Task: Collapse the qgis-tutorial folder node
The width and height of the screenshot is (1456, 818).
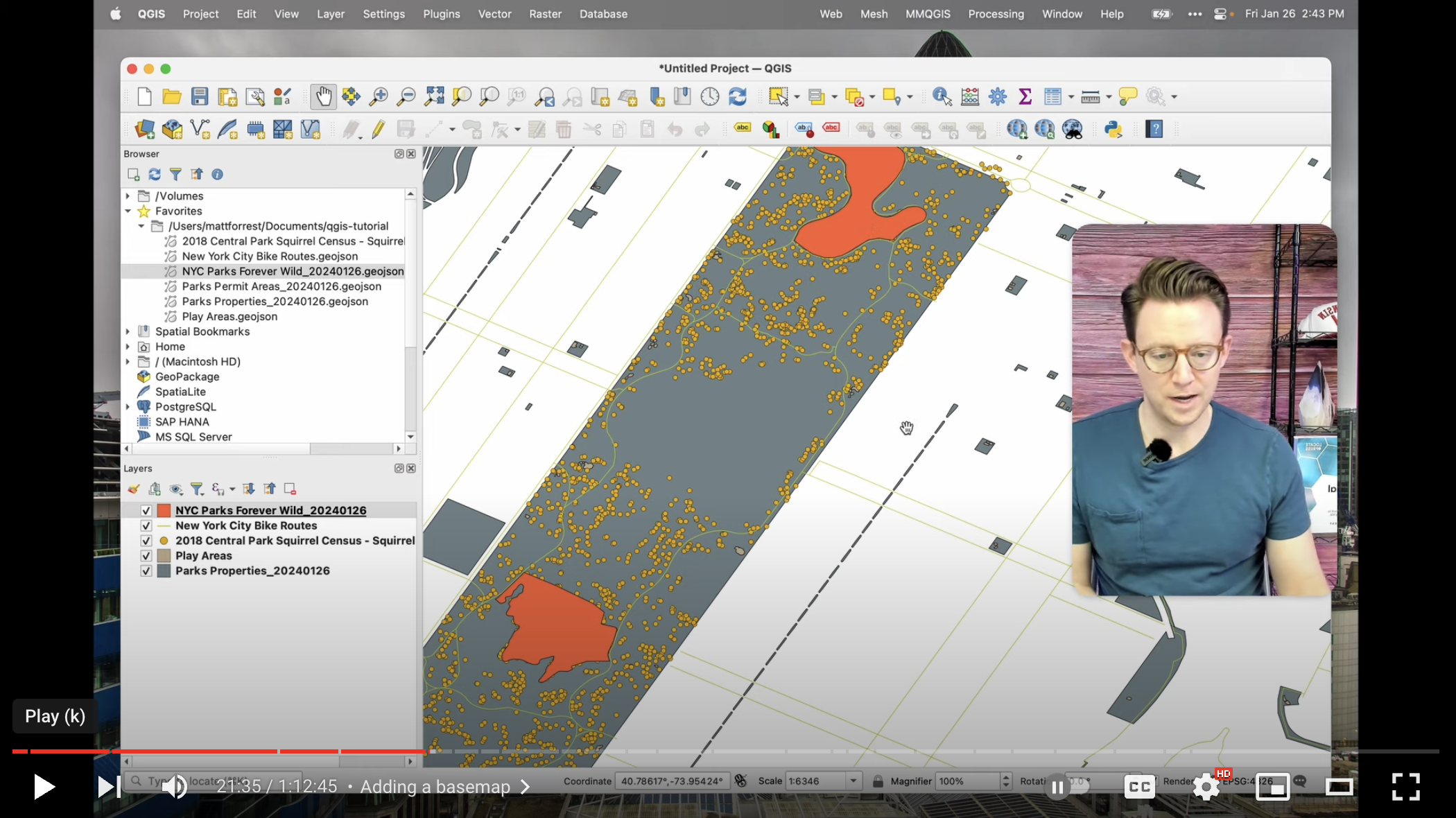Action: [141, 226]
